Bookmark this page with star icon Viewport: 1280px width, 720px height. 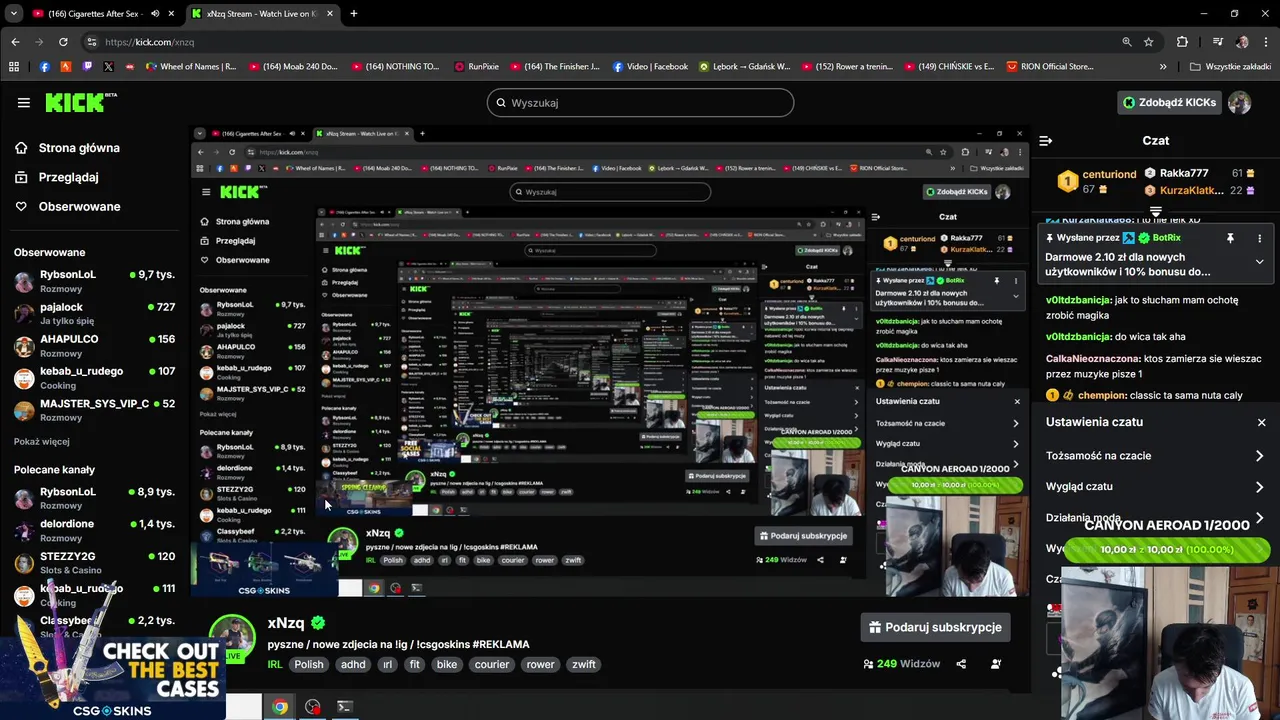1149,42
